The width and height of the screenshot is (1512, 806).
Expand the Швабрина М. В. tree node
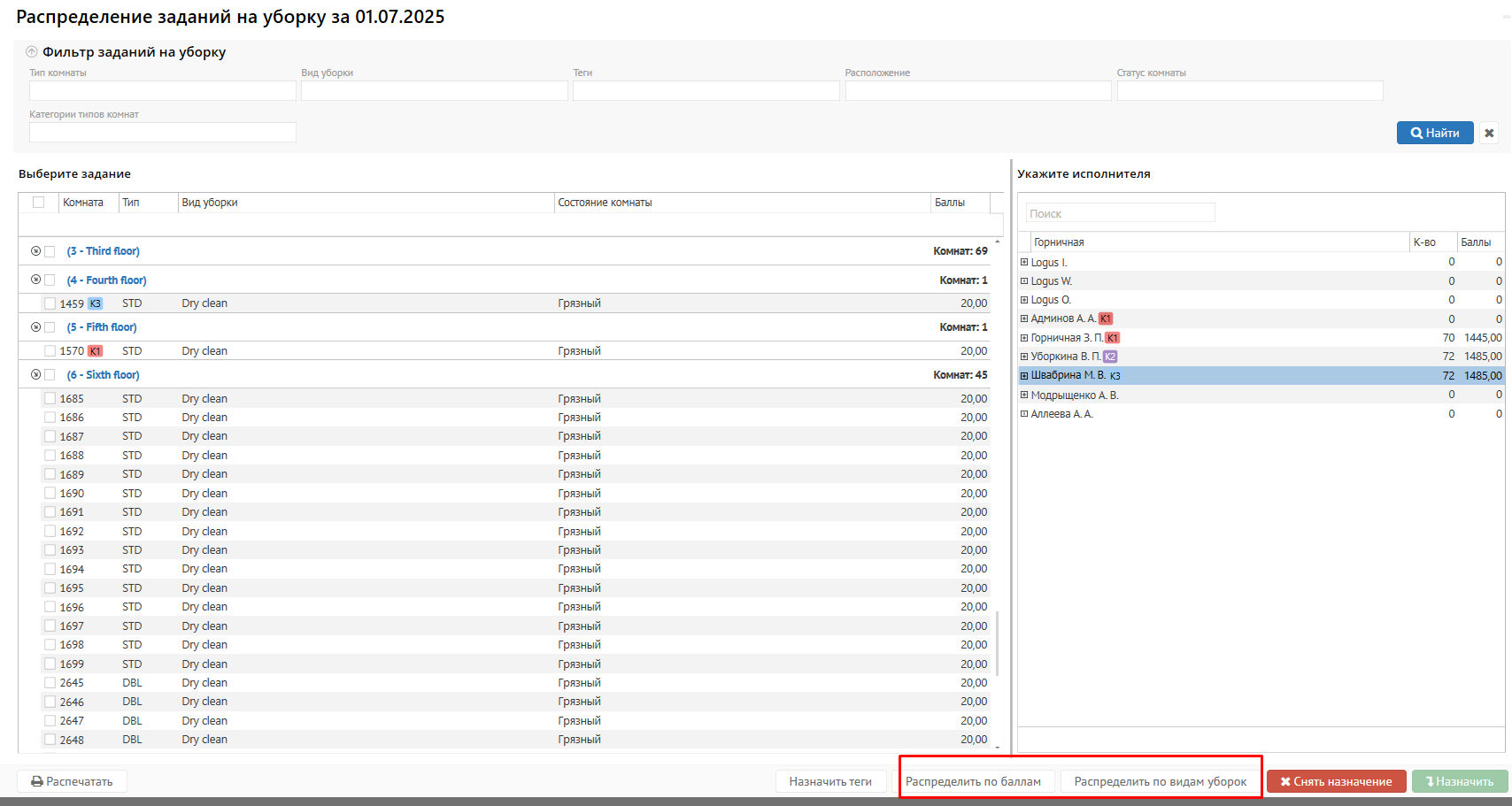click(1024, 375)
